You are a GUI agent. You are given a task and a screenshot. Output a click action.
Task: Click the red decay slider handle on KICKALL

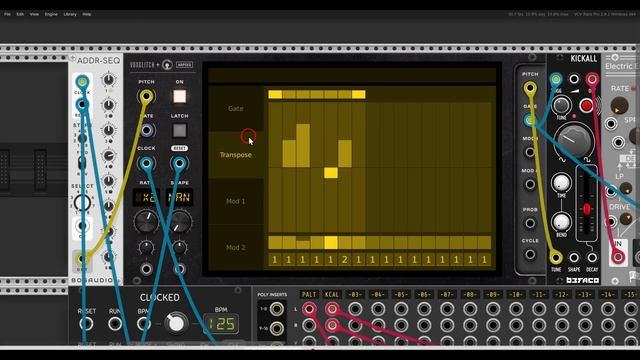click(x=587, y=209)
